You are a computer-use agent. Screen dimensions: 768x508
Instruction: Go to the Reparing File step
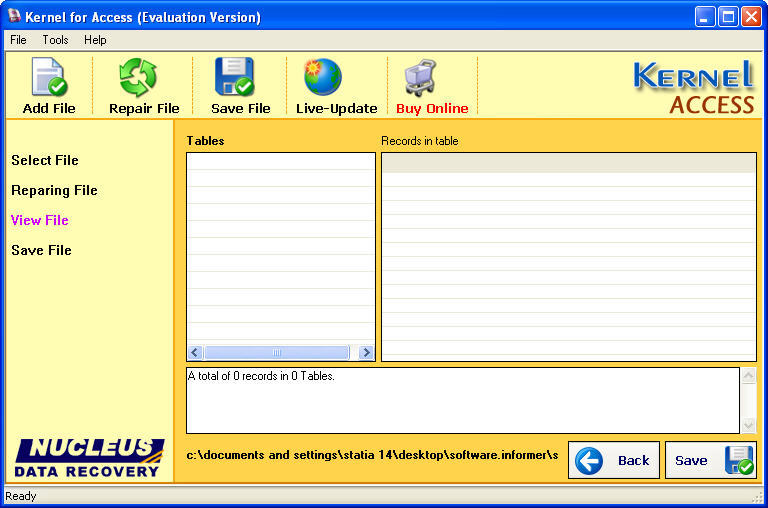pos(54,190)
